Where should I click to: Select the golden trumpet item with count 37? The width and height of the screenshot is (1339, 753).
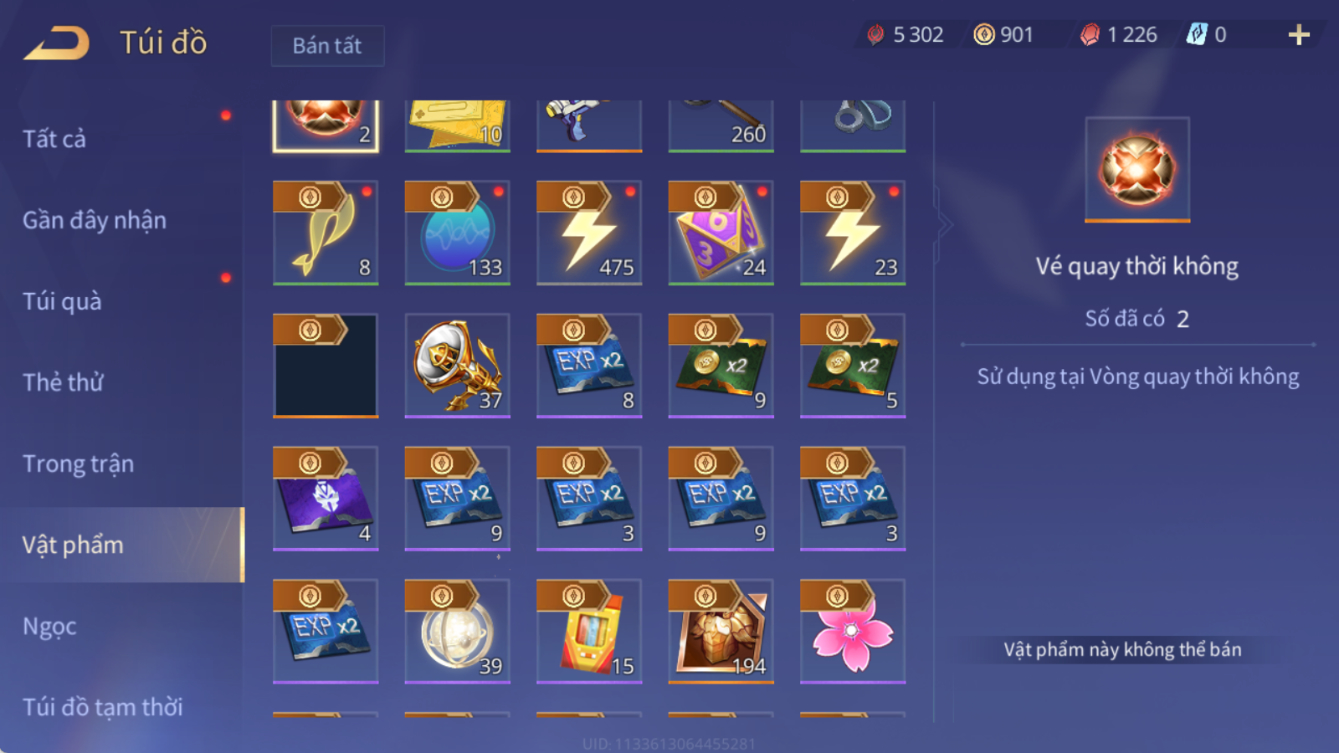point(457,366)
